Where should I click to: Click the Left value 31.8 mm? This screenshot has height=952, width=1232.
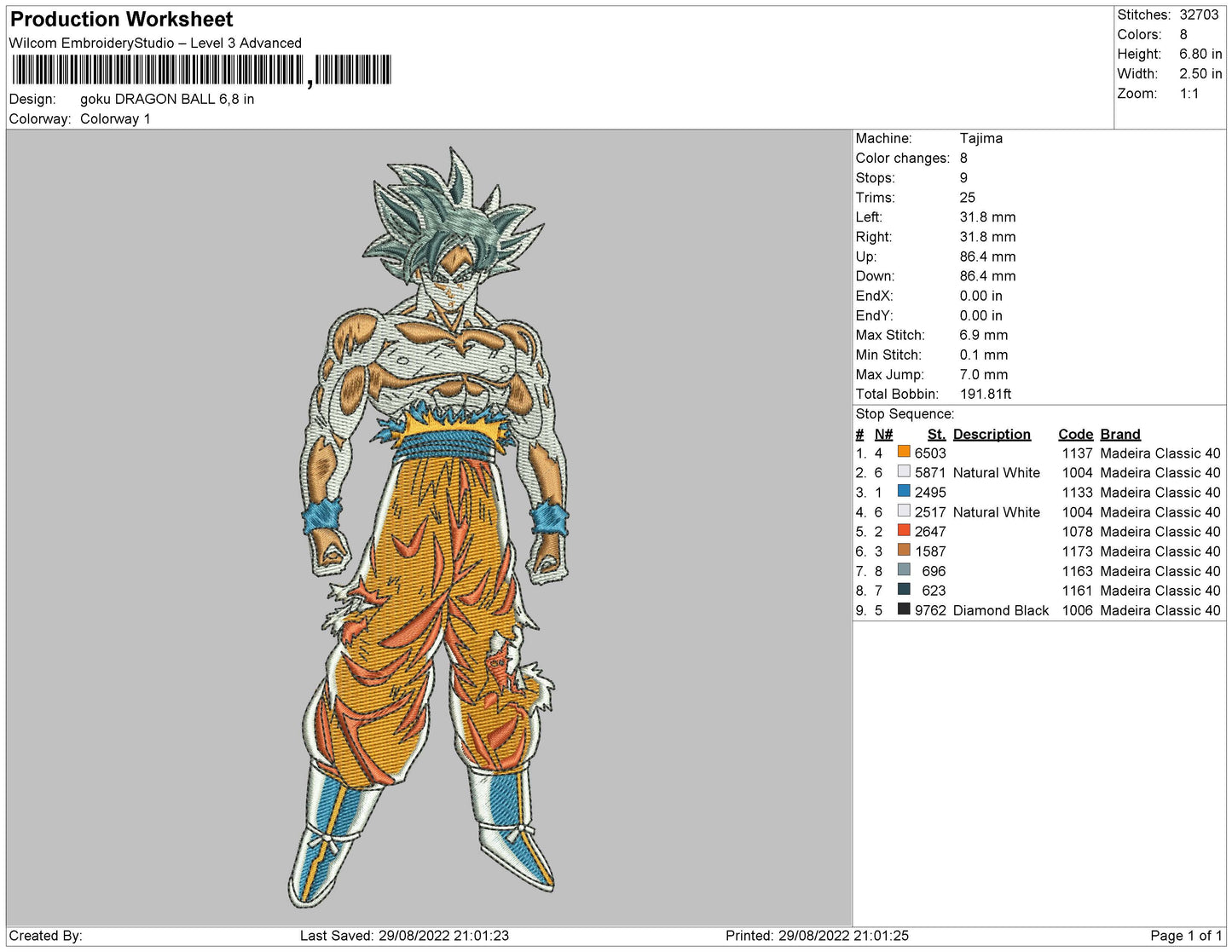point(987,216)
